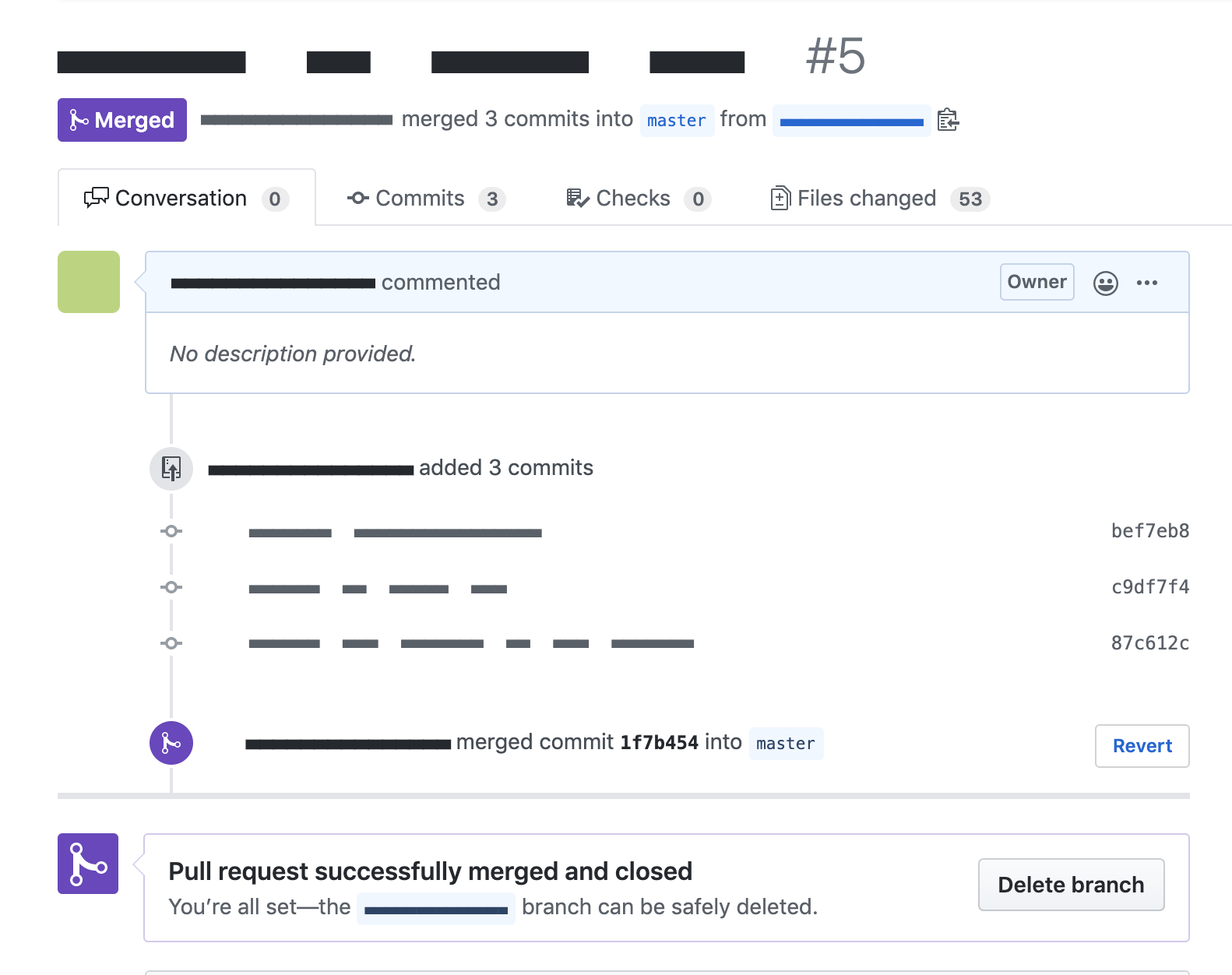The width and height of the screenshot is (1232, 975).
Task: Click the purple Merged status badge
Action: 122,120
